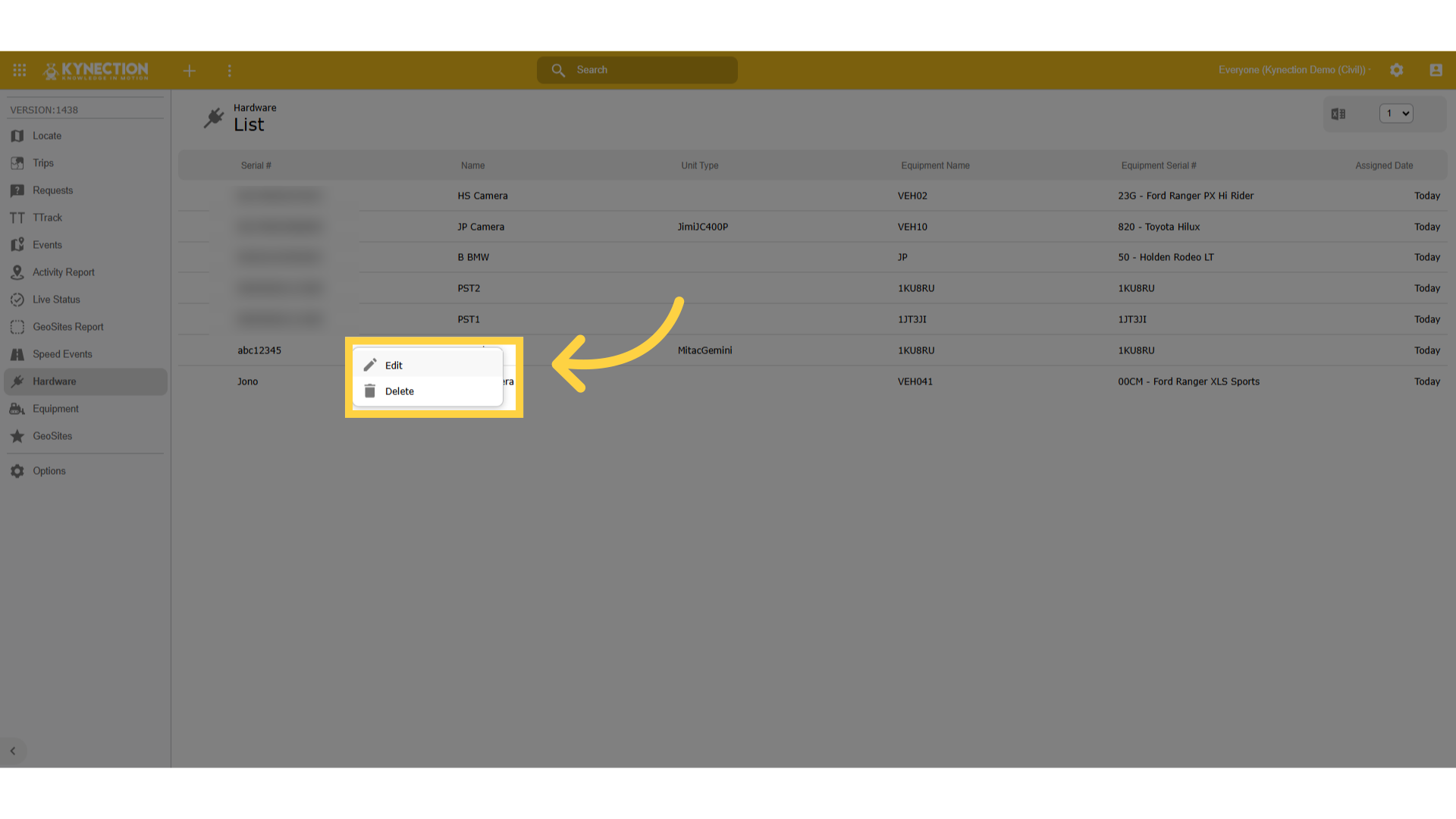
Task: Open Speed Events from the sidebar
Action: 86,354
